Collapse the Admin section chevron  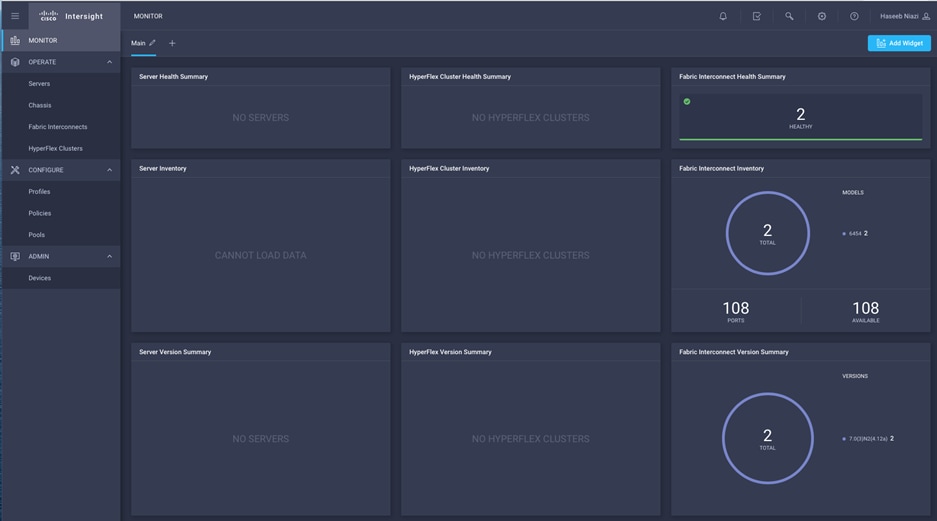[x=109, y=256]
